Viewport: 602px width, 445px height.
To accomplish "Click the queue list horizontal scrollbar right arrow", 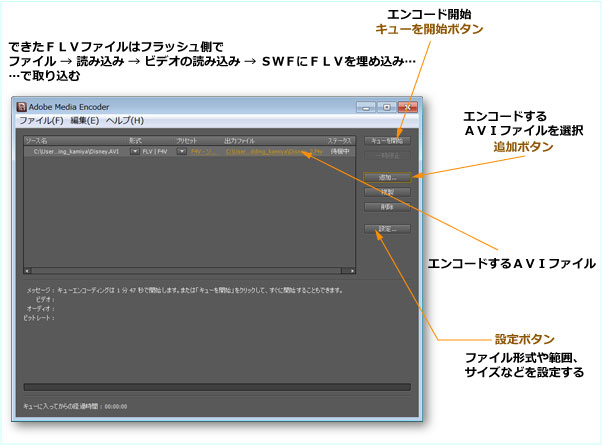I will 351,270.
